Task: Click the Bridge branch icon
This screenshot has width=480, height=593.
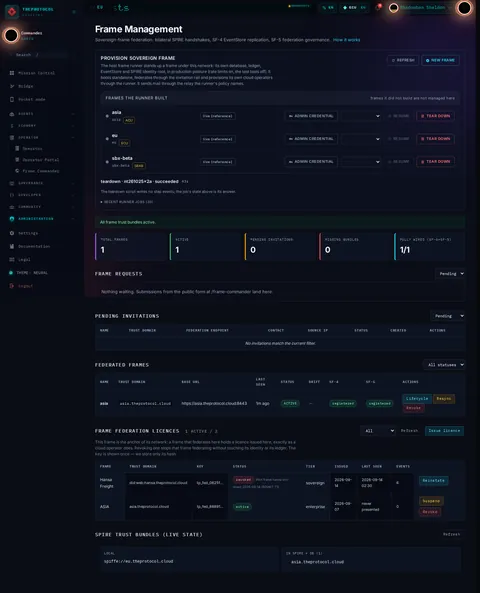Action: (x=12, y=86)
